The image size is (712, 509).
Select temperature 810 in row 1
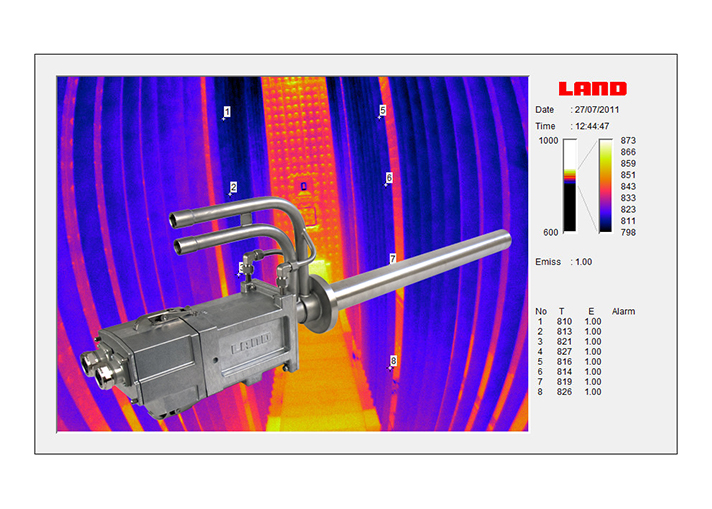tap(564, 321)
